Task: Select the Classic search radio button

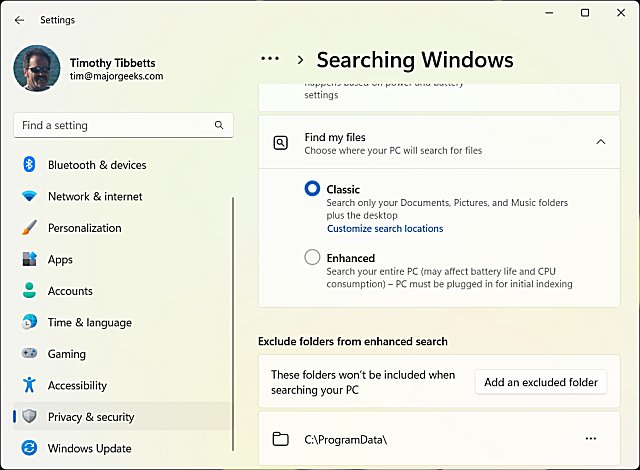Action: [x=313, y=189]
